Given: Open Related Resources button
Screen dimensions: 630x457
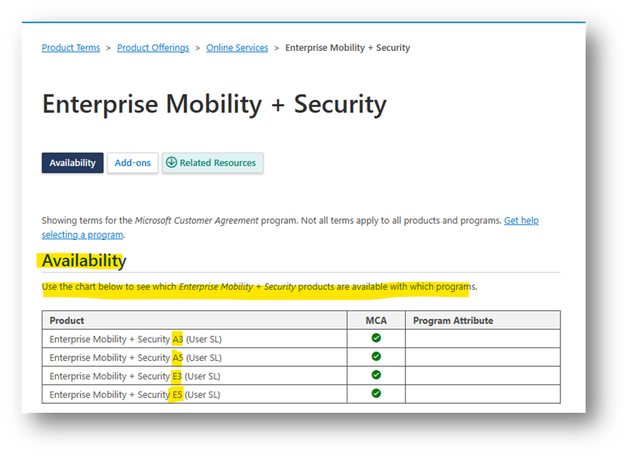Looking at the screenshot, I should pyautogui.click(x=213, y=163).
